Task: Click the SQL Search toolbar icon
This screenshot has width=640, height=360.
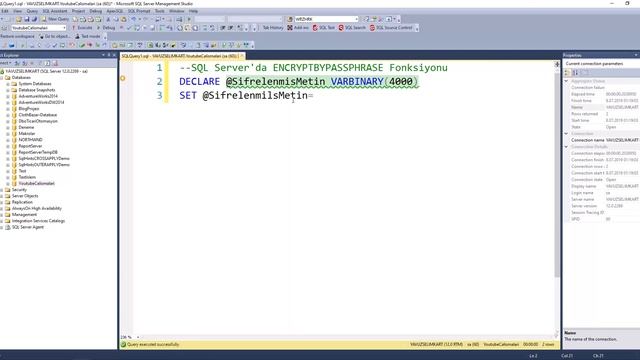Action: click(x=352, y=28)
